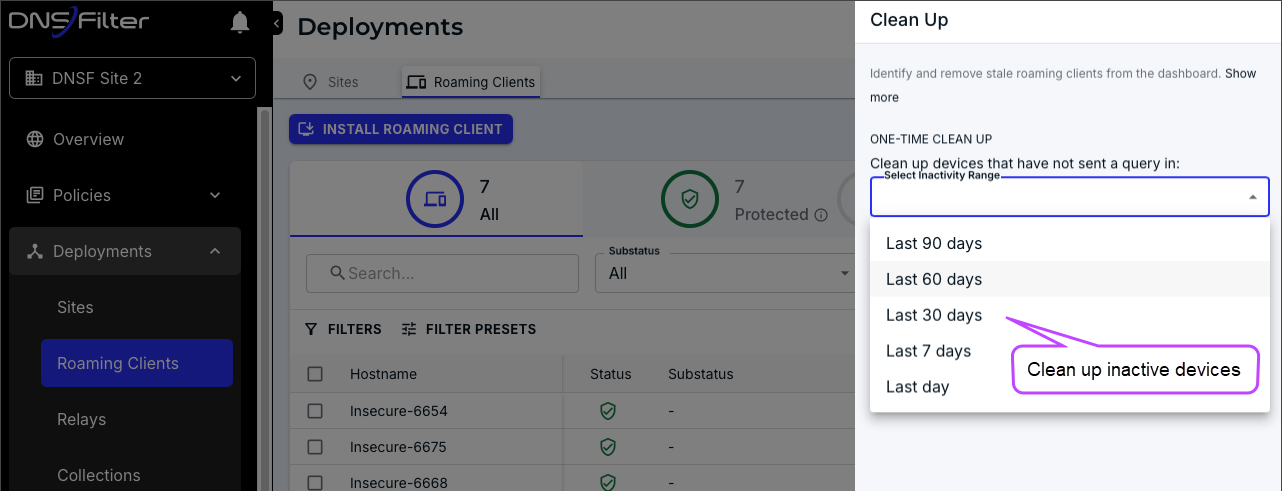Open Relays in the sidebar

tap(82, 419)
